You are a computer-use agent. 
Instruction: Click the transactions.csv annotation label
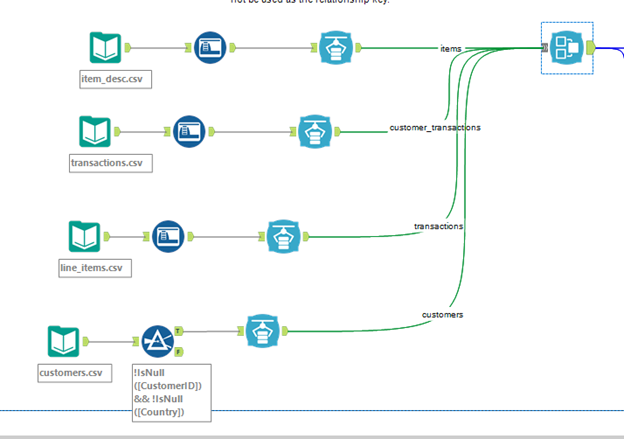click(111, 163)
